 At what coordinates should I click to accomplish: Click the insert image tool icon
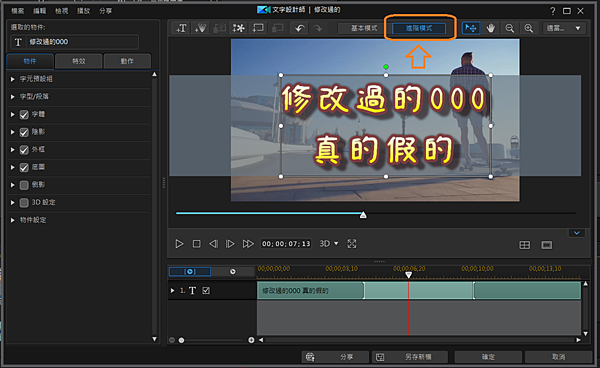click(x=219, y=28)
